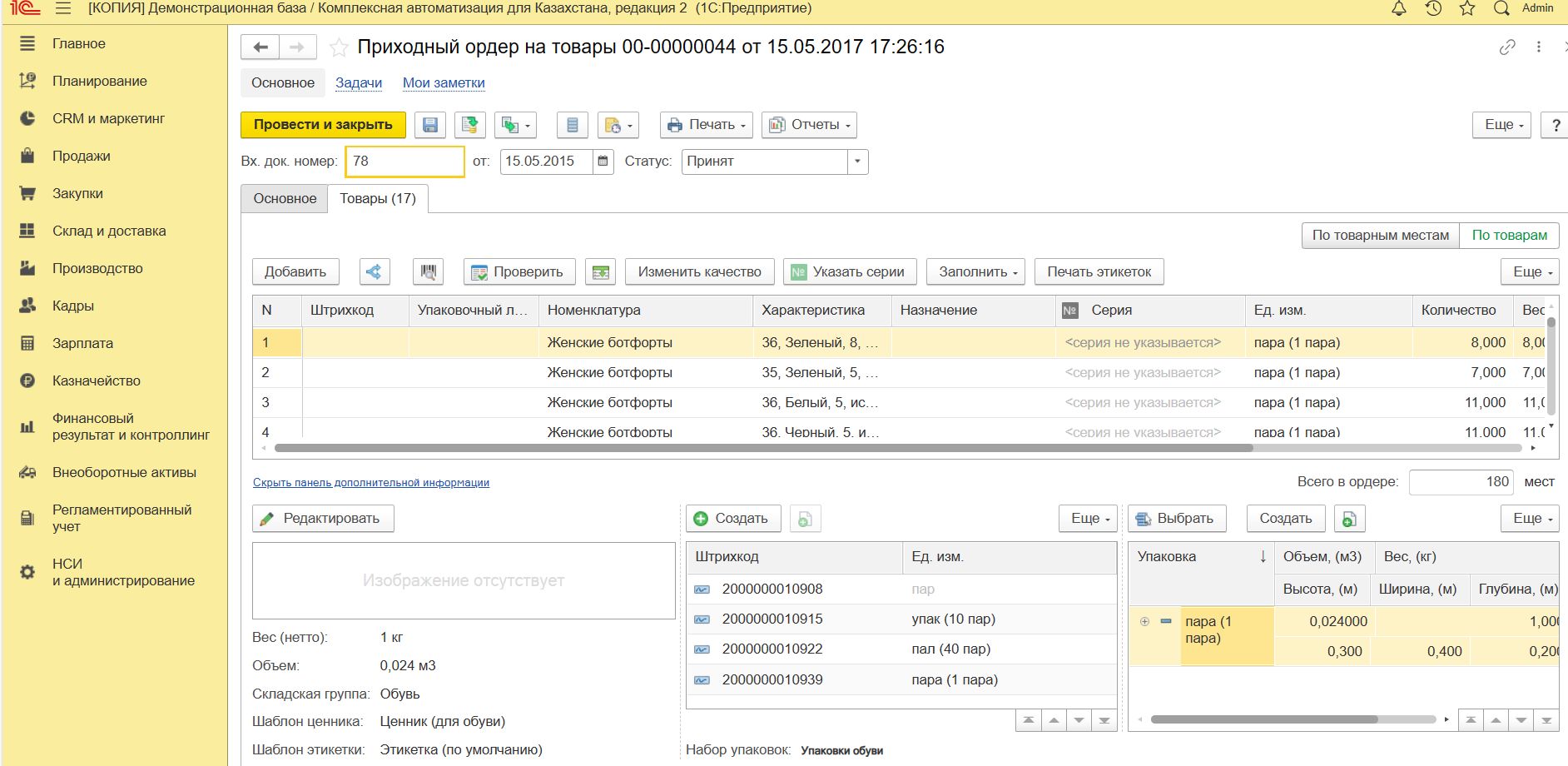Open the Заполнить dropdown menu
Screen dimensions: 1568x766
tap(975, 272)
